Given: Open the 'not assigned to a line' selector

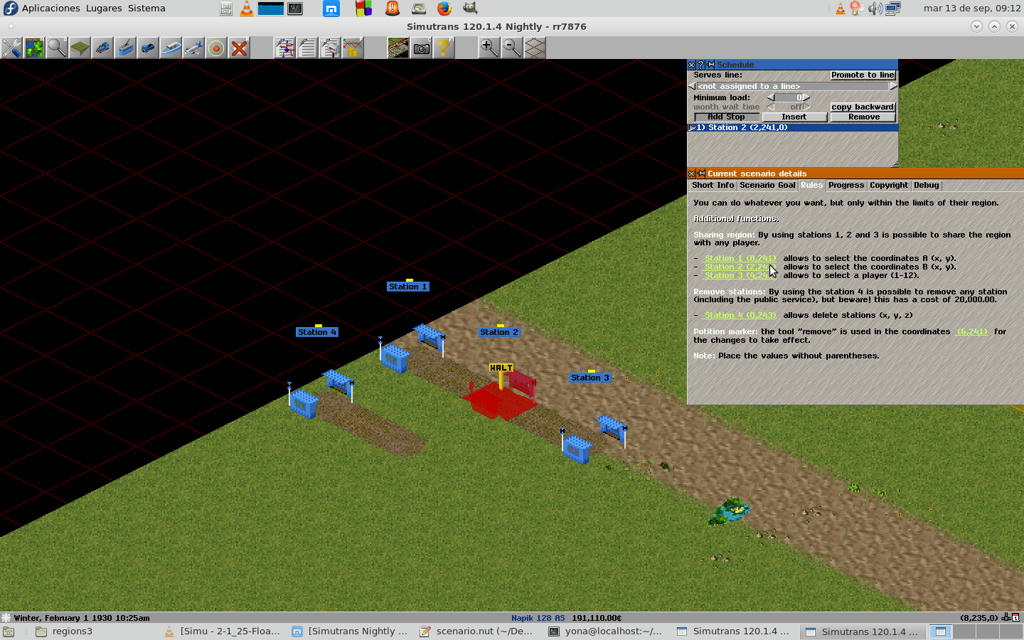Looking at the screenshot, I should pos(792,86).
